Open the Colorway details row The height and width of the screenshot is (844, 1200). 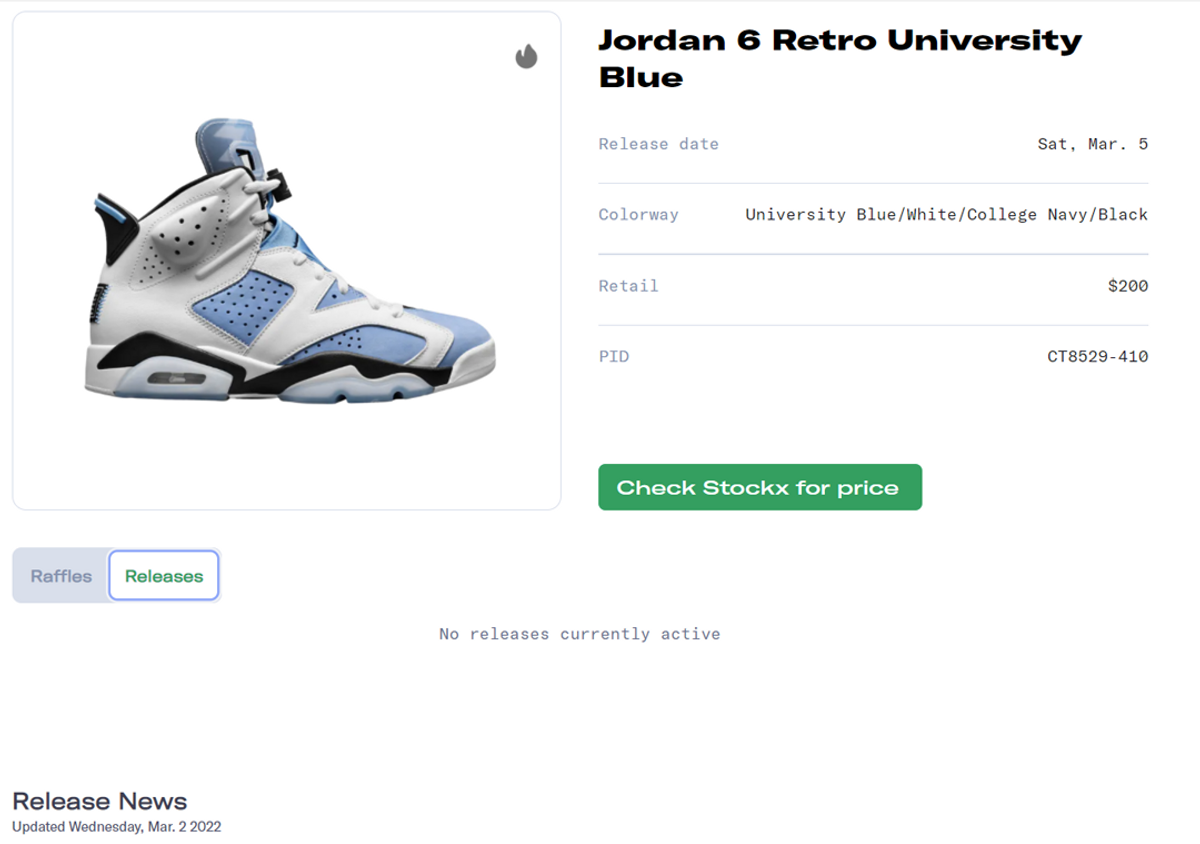tap(873, 214)
